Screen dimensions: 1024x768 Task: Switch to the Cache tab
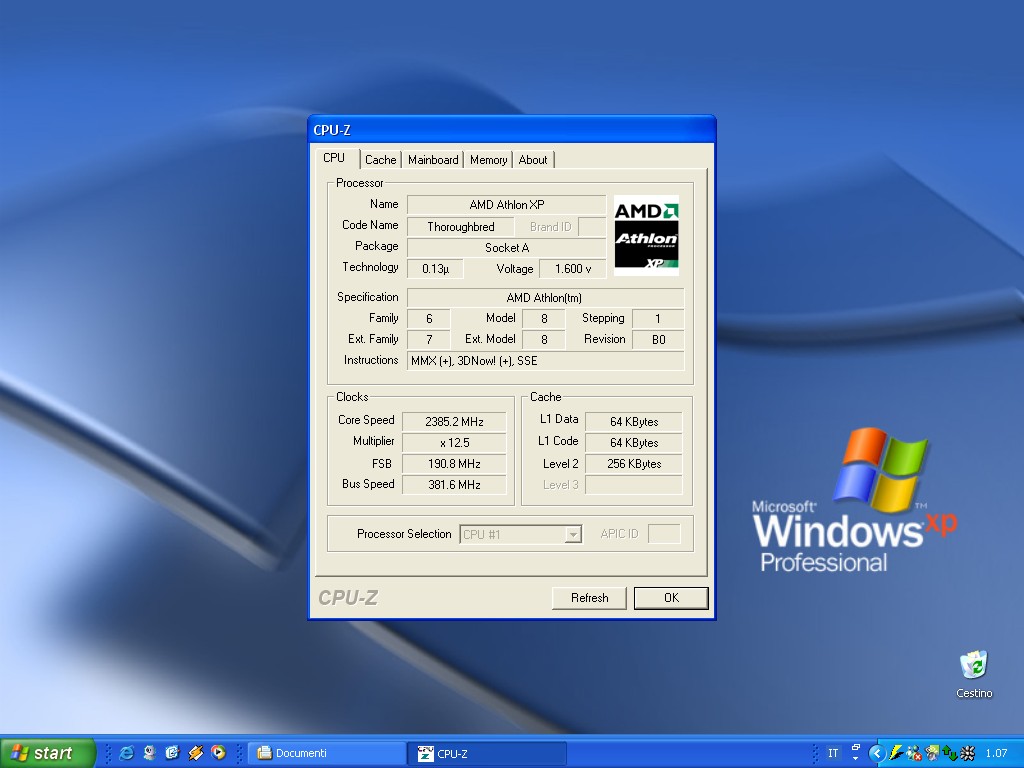381,160
